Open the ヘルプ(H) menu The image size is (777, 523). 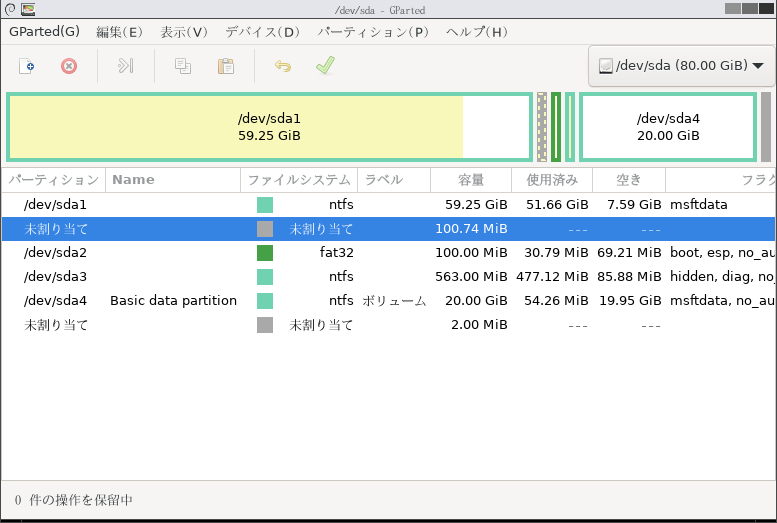click(x=477, y=32)
